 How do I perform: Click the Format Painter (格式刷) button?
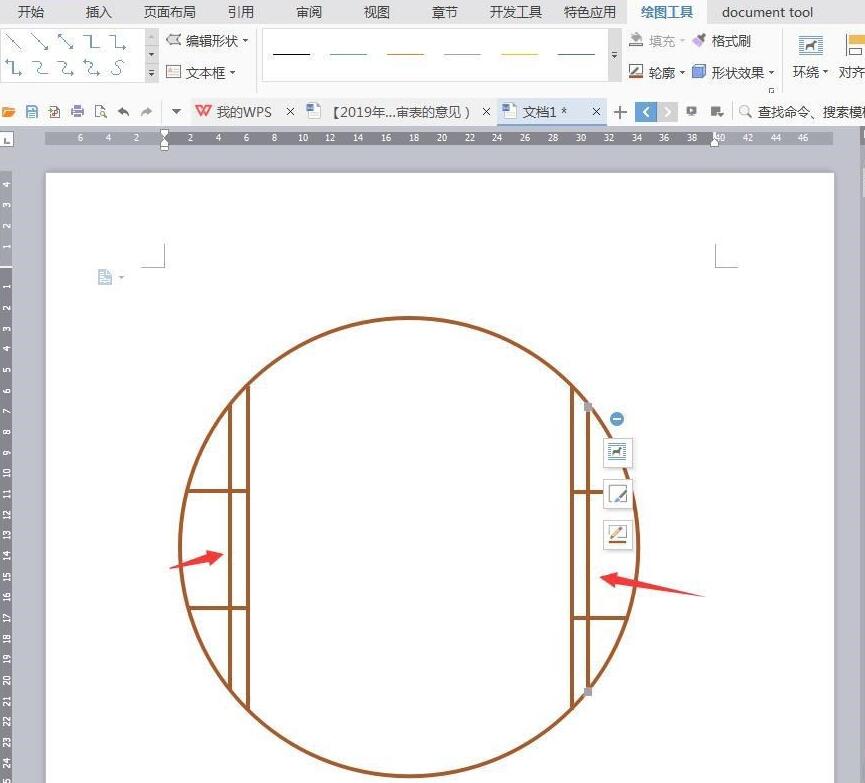(x=722, y=41)
